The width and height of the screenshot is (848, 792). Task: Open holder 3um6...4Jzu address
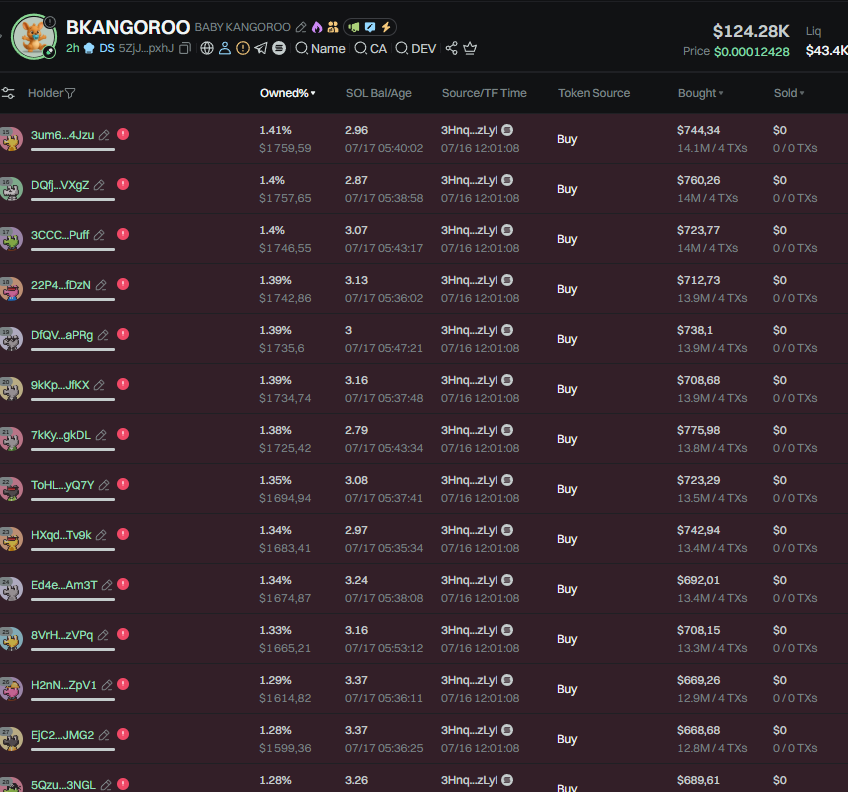pos(62,135)
